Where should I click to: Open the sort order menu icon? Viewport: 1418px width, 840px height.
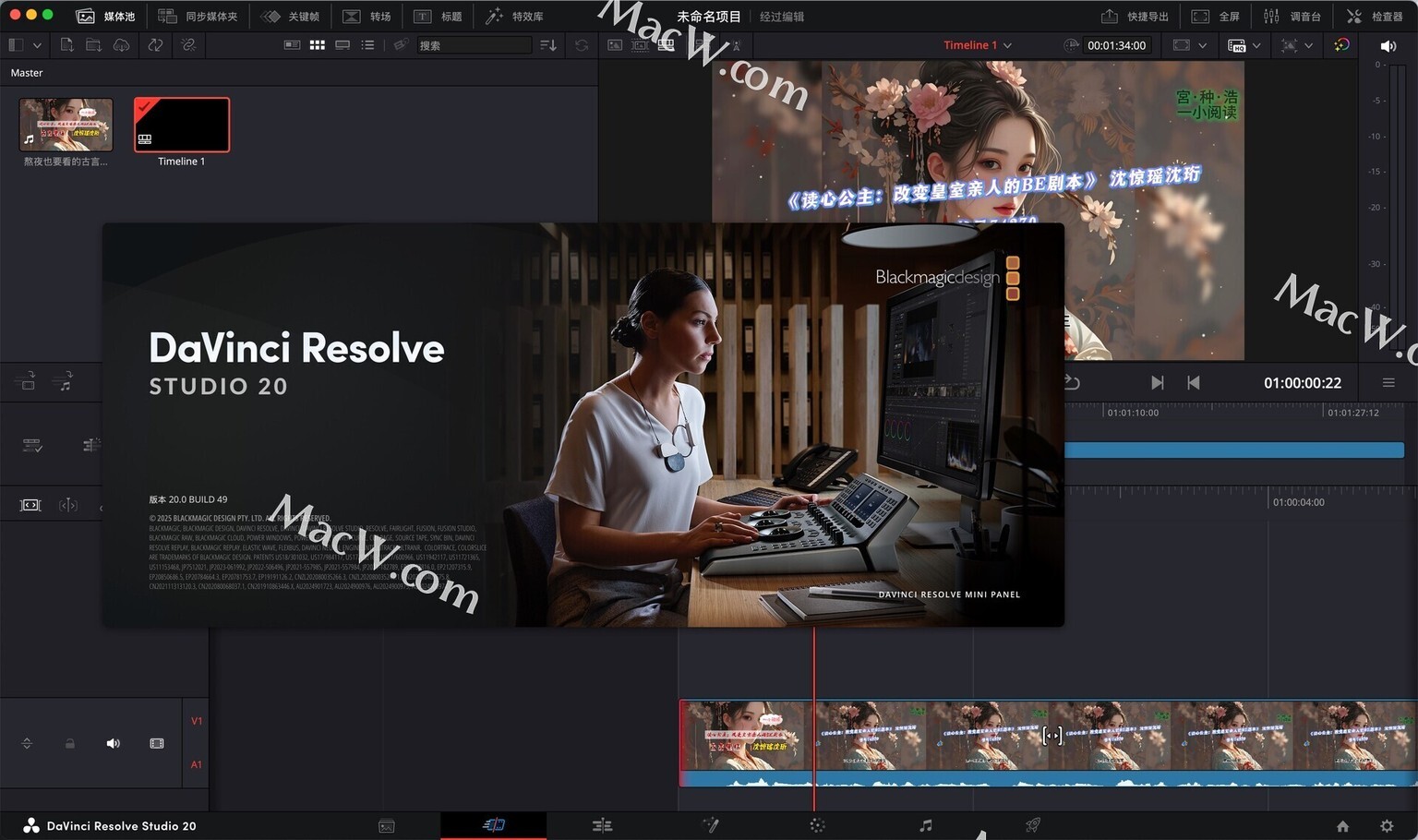[x=548, y=44]
